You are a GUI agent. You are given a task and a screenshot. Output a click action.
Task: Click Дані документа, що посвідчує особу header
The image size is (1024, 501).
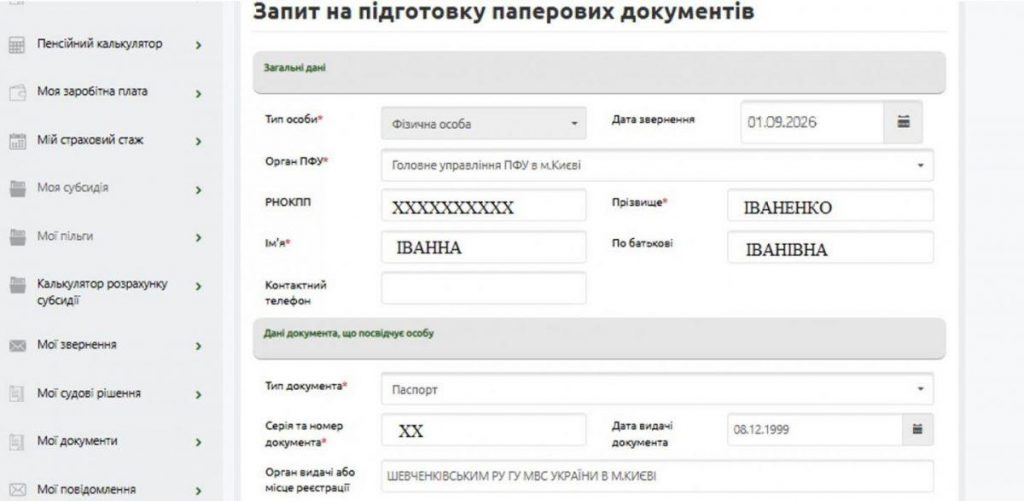pyautogui.click(x=599, y=338)
